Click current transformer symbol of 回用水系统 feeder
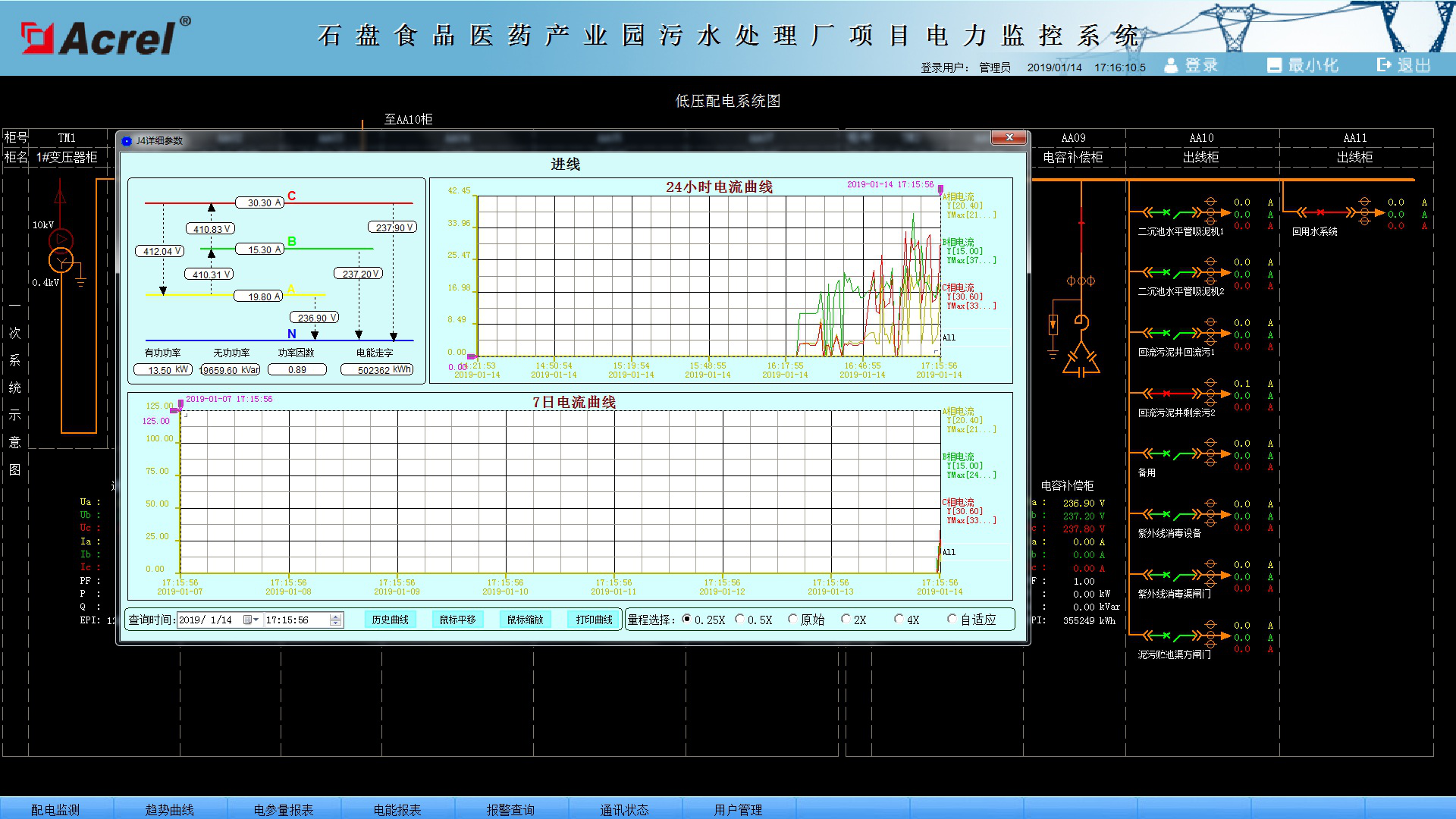 tap(1365, 212)
